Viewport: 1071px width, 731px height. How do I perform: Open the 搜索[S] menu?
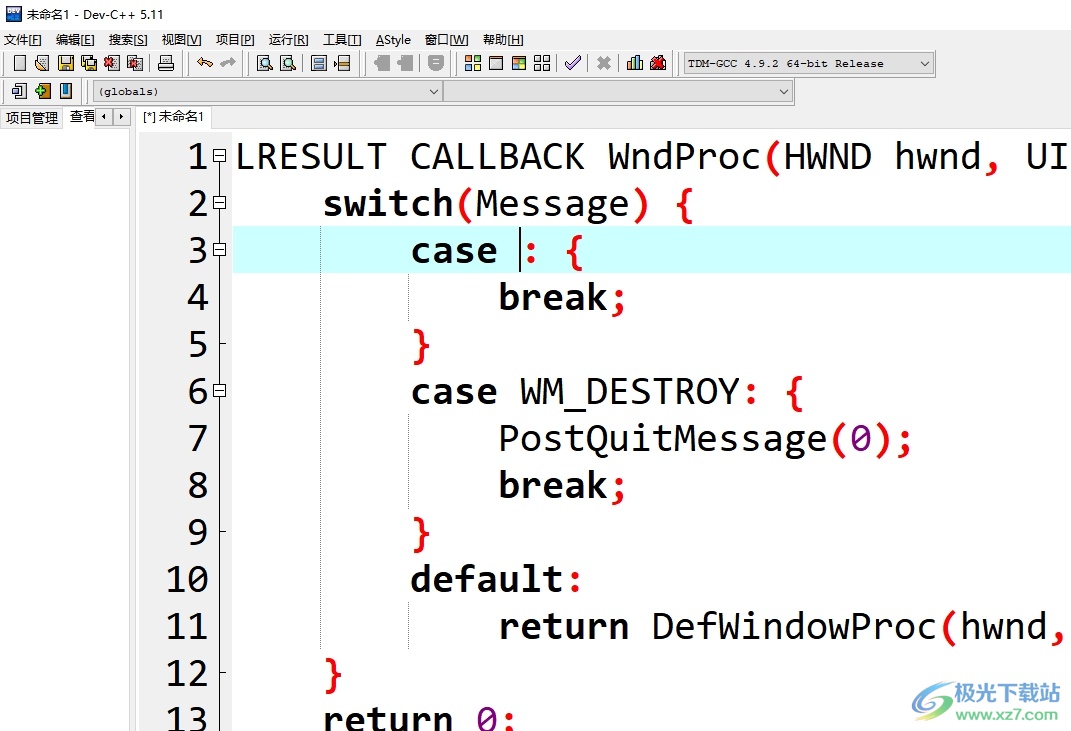tap(128, 40)
